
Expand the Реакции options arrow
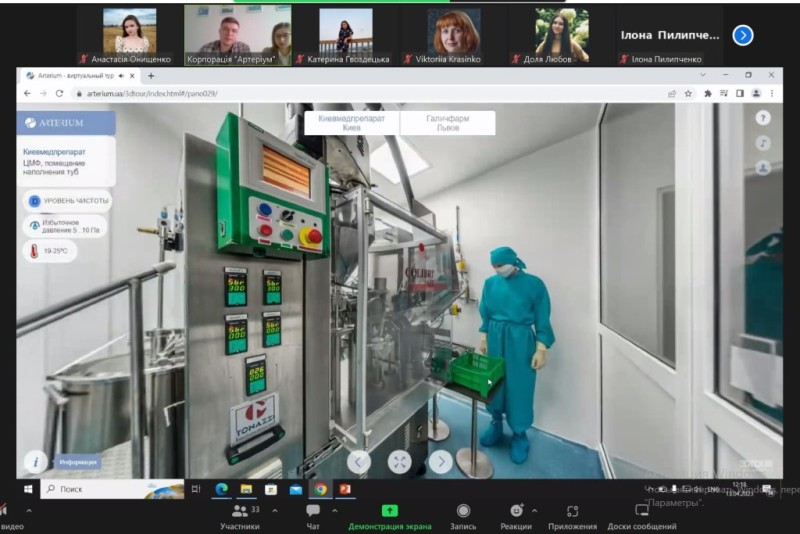[x=536, y=510]
